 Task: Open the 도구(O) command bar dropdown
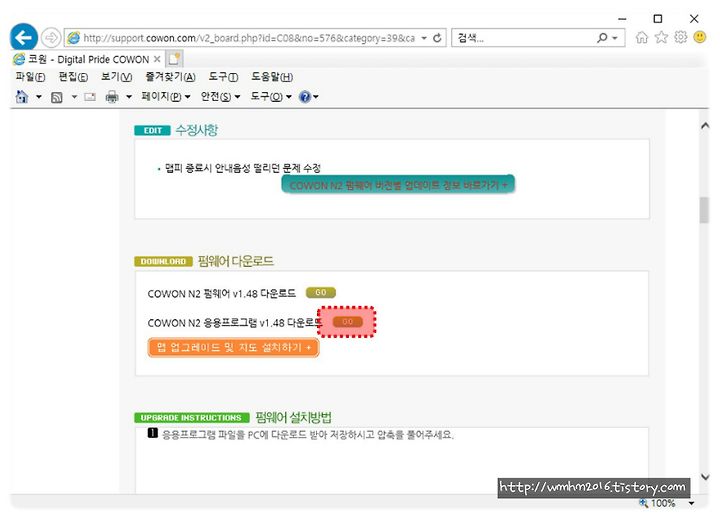pos(271,97)
